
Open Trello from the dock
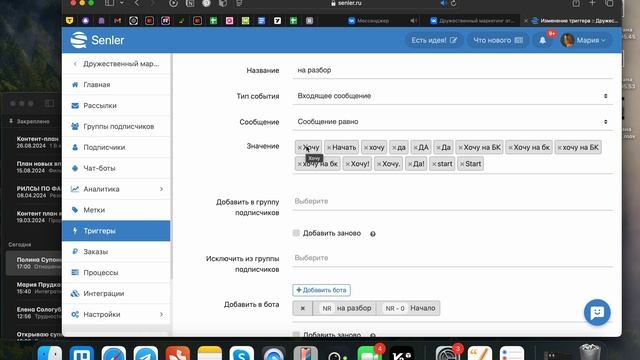point(82,353)
